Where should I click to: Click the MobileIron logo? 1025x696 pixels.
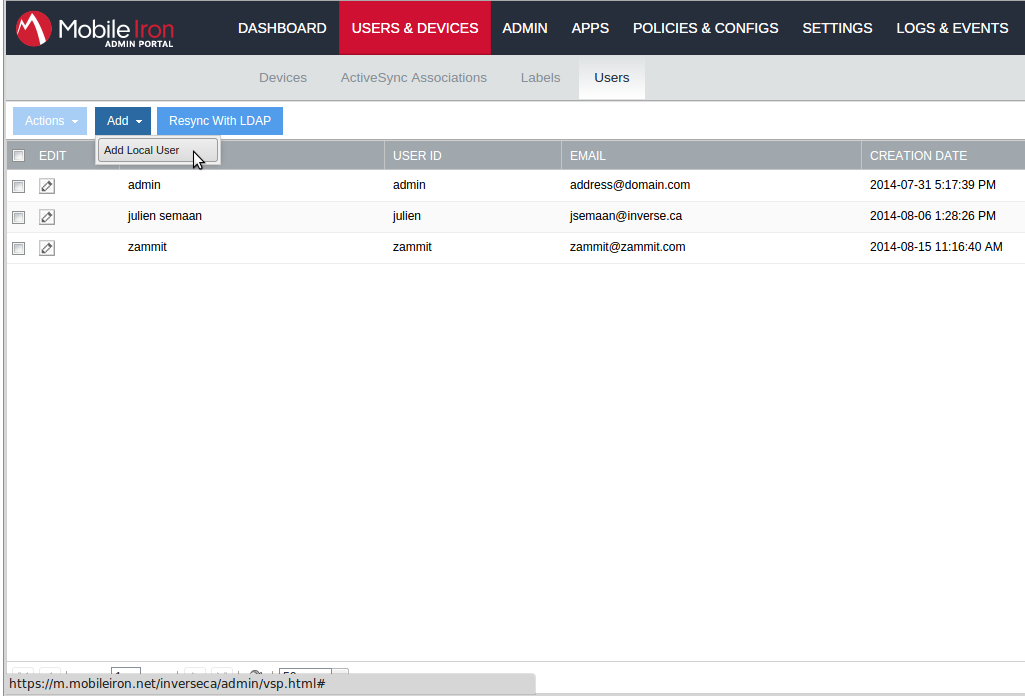point(95,29)
